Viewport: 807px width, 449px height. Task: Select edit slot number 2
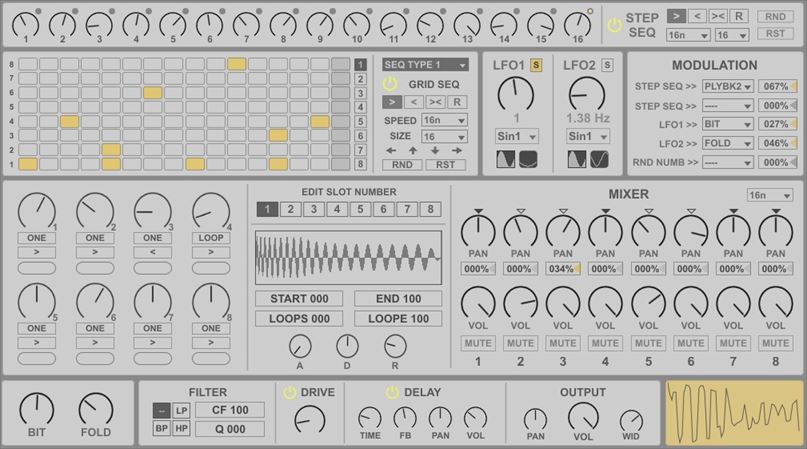tap(289, 209)
